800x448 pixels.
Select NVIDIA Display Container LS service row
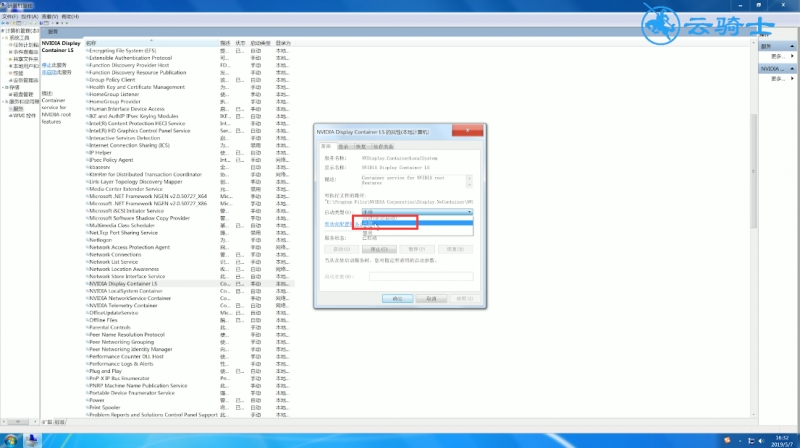click(189, 284)
